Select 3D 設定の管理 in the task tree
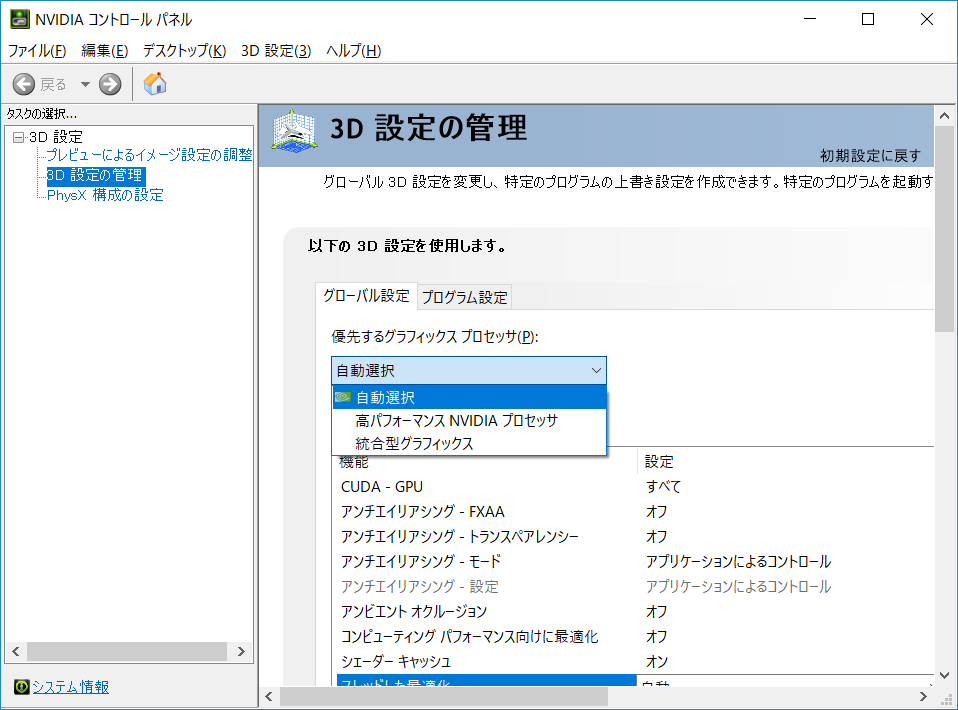958x710 pixels. (x=95, y=175)
